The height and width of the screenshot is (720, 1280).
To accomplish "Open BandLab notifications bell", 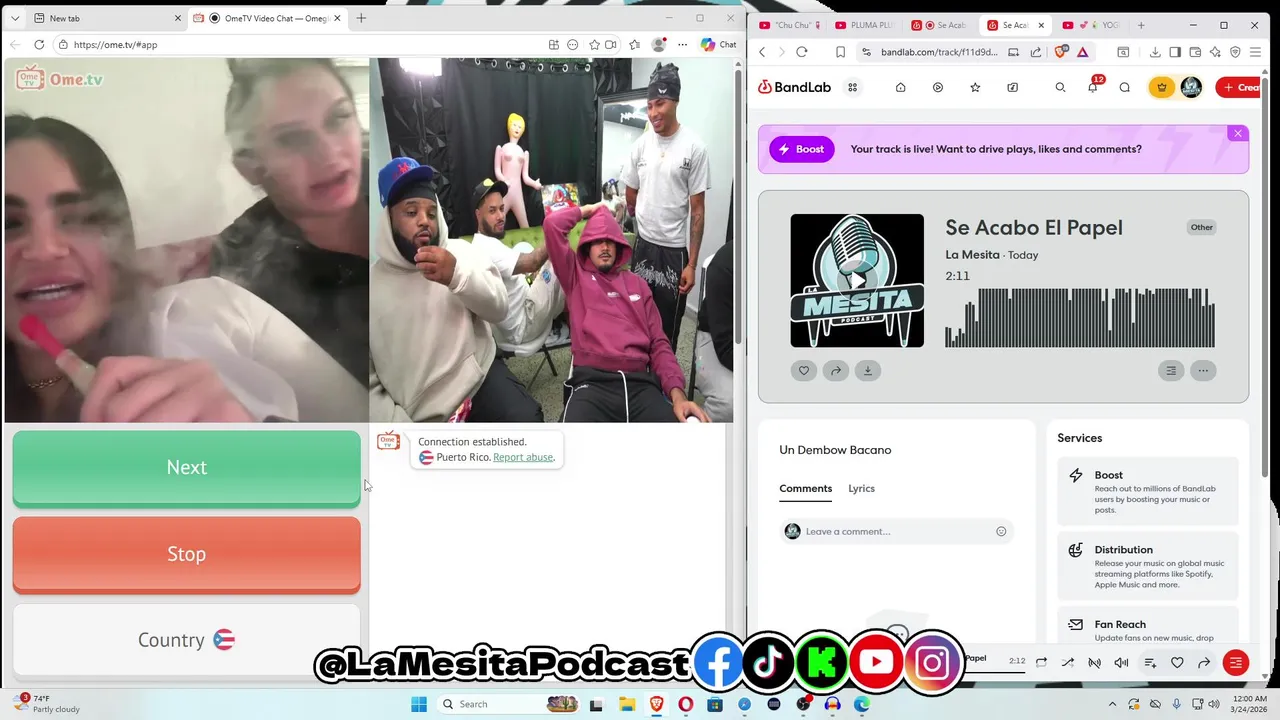I will pos(1093,87).
